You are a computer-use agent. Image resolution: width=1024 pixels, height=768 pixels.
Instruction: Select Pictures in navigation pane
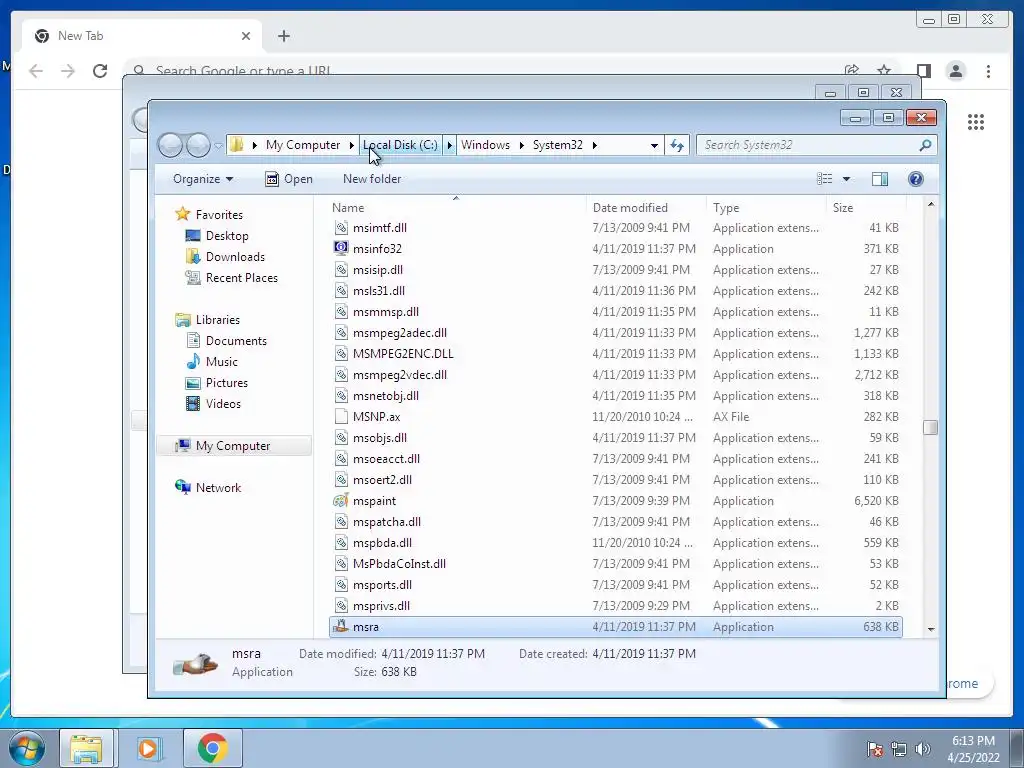click(x=227, y=383)
